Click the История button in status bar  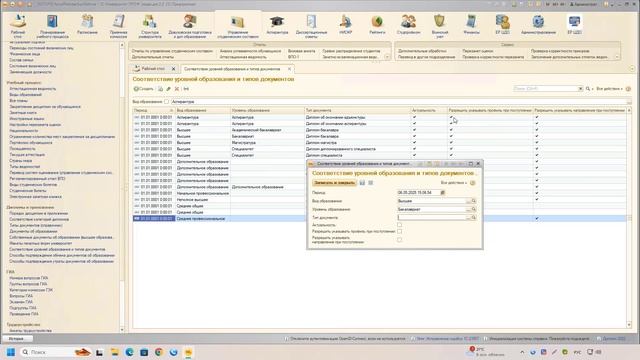17,339
